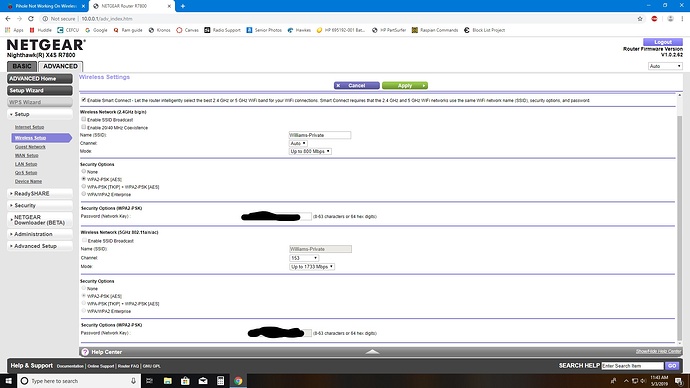Open the Chrome profile avatar
Screen dimensions: 690x388
click(670, 18)
